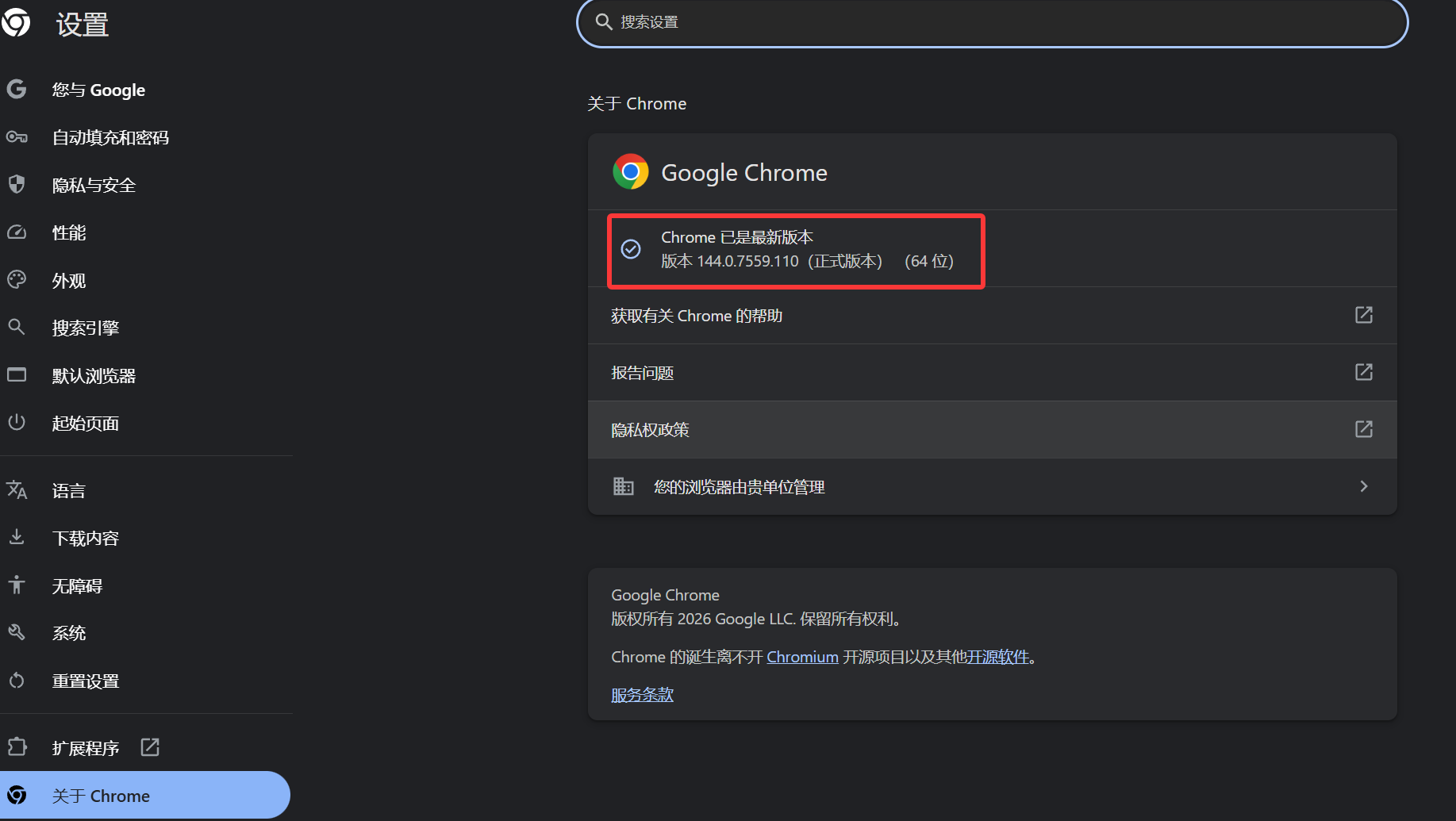
Task: Click the magnifier icon for 搜索引擎
Action: click(x=17, y=327)
